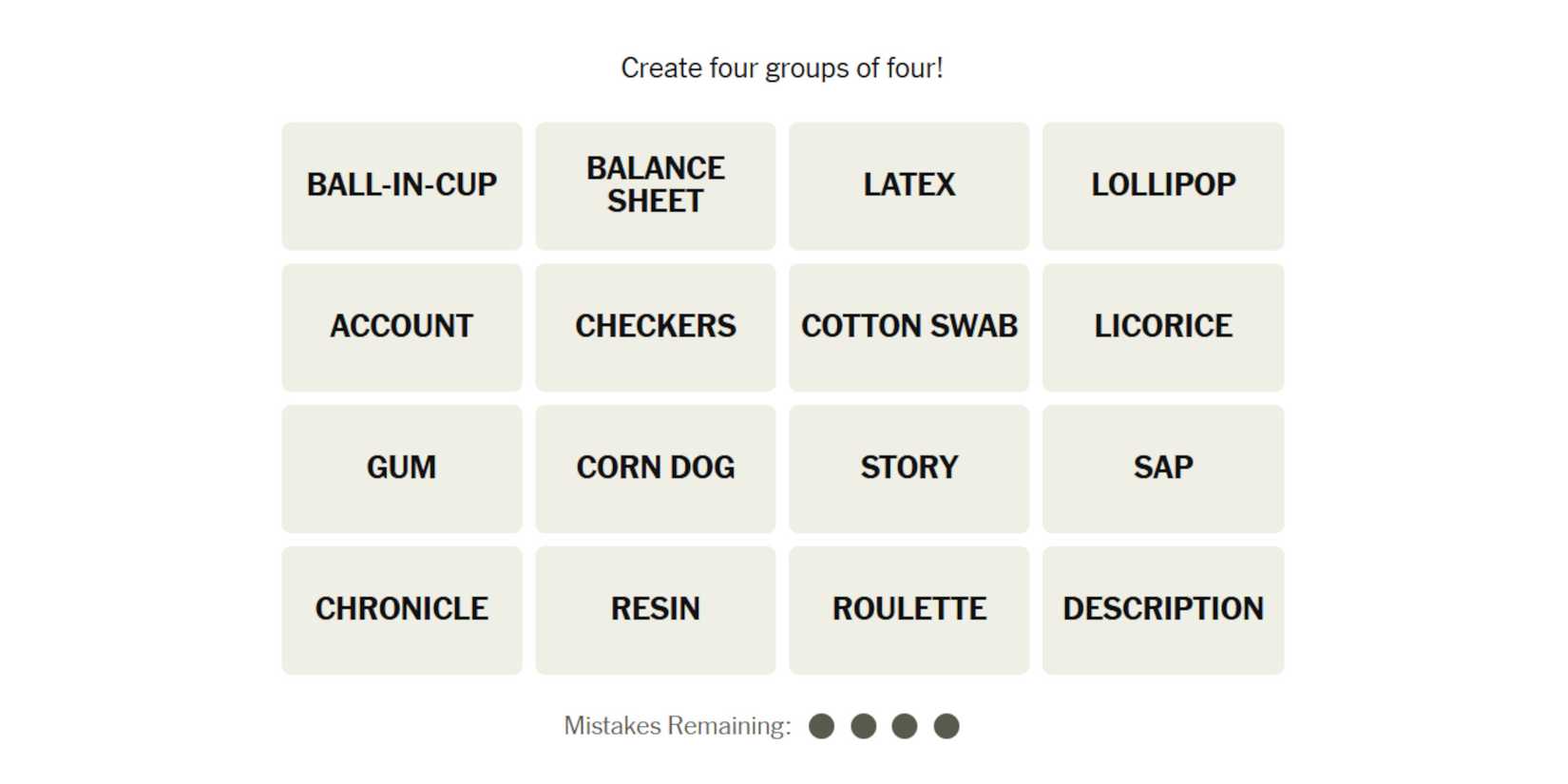Choose the RESIN tile
Viewport: 1568px width, 784px height.
pos(655,610)
